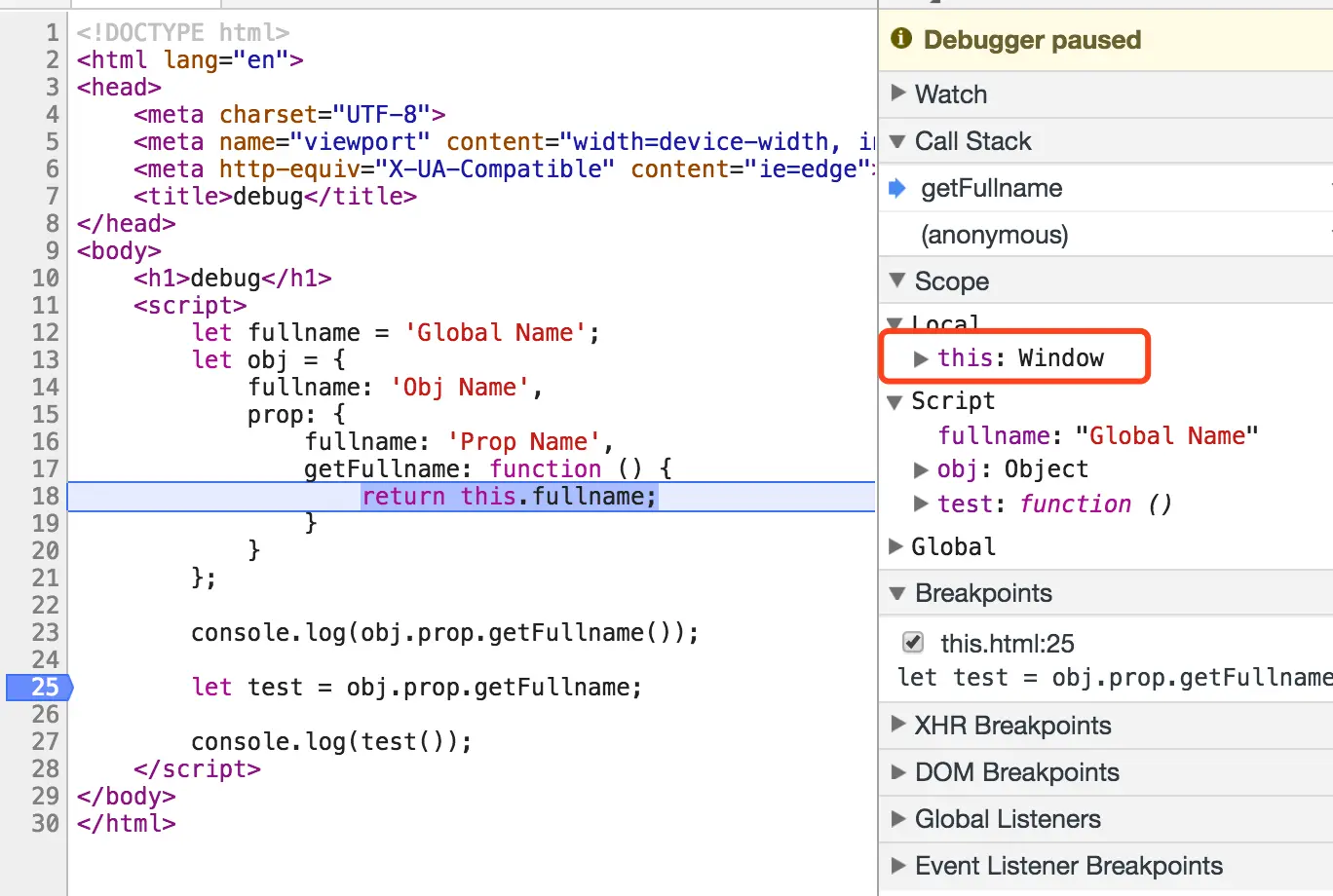Click line number 12 in the gutter
The image size is (1333, 896).
click(x=46, y=332)
